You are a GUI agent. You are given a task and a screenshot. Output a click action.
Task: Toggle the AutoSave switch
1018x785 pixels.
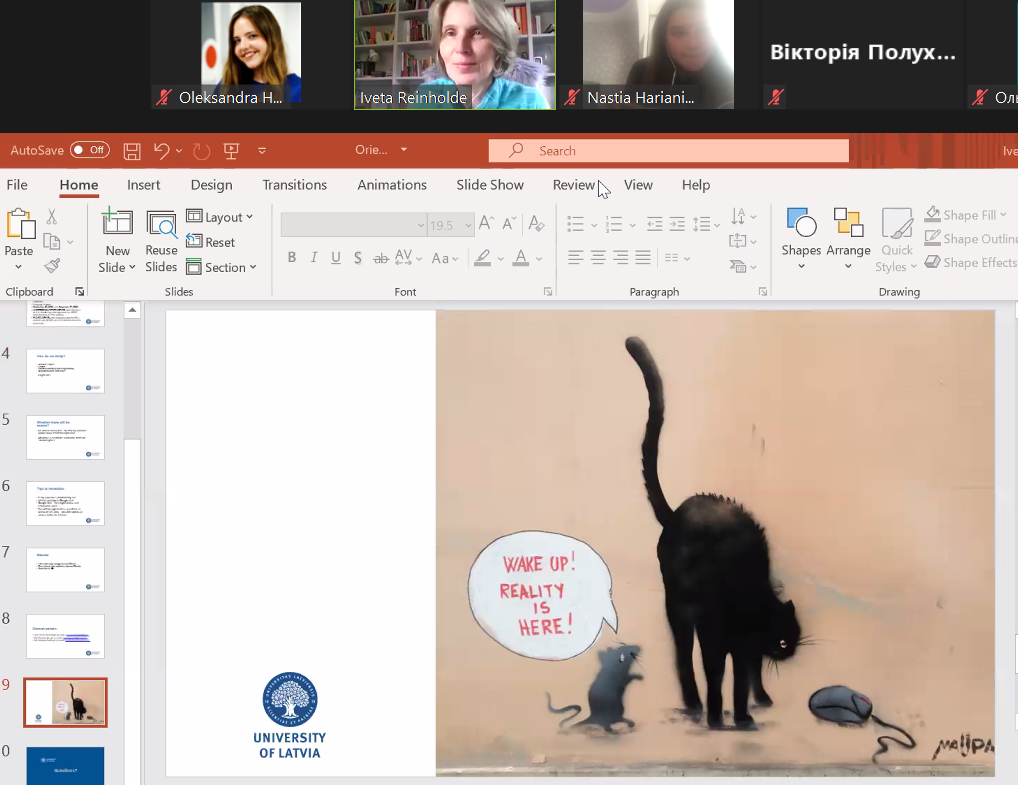[89, 150]
